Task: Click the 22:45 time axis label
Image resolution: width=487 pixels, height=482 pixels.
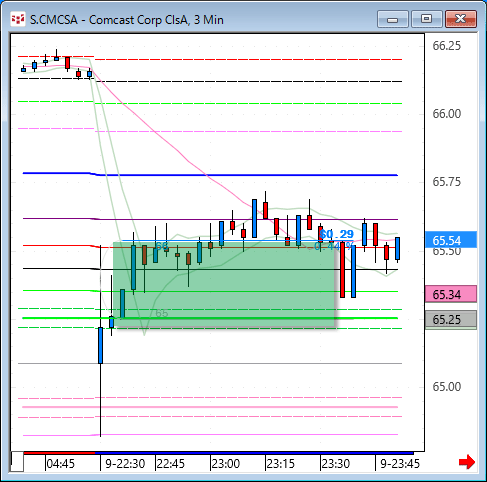Action: coord(170,464)
